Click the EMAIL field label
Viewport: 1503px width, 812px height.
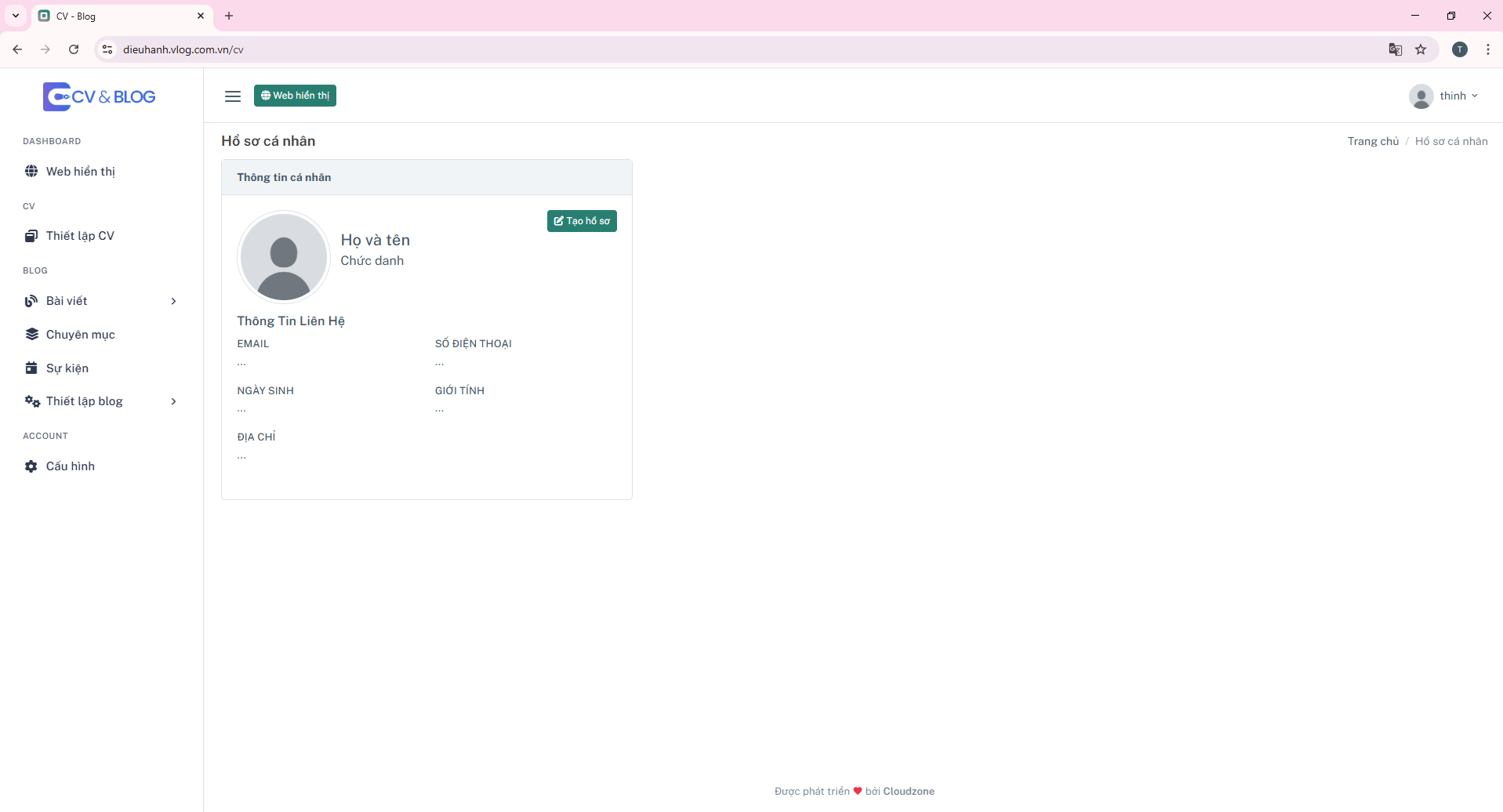(253, 343)
